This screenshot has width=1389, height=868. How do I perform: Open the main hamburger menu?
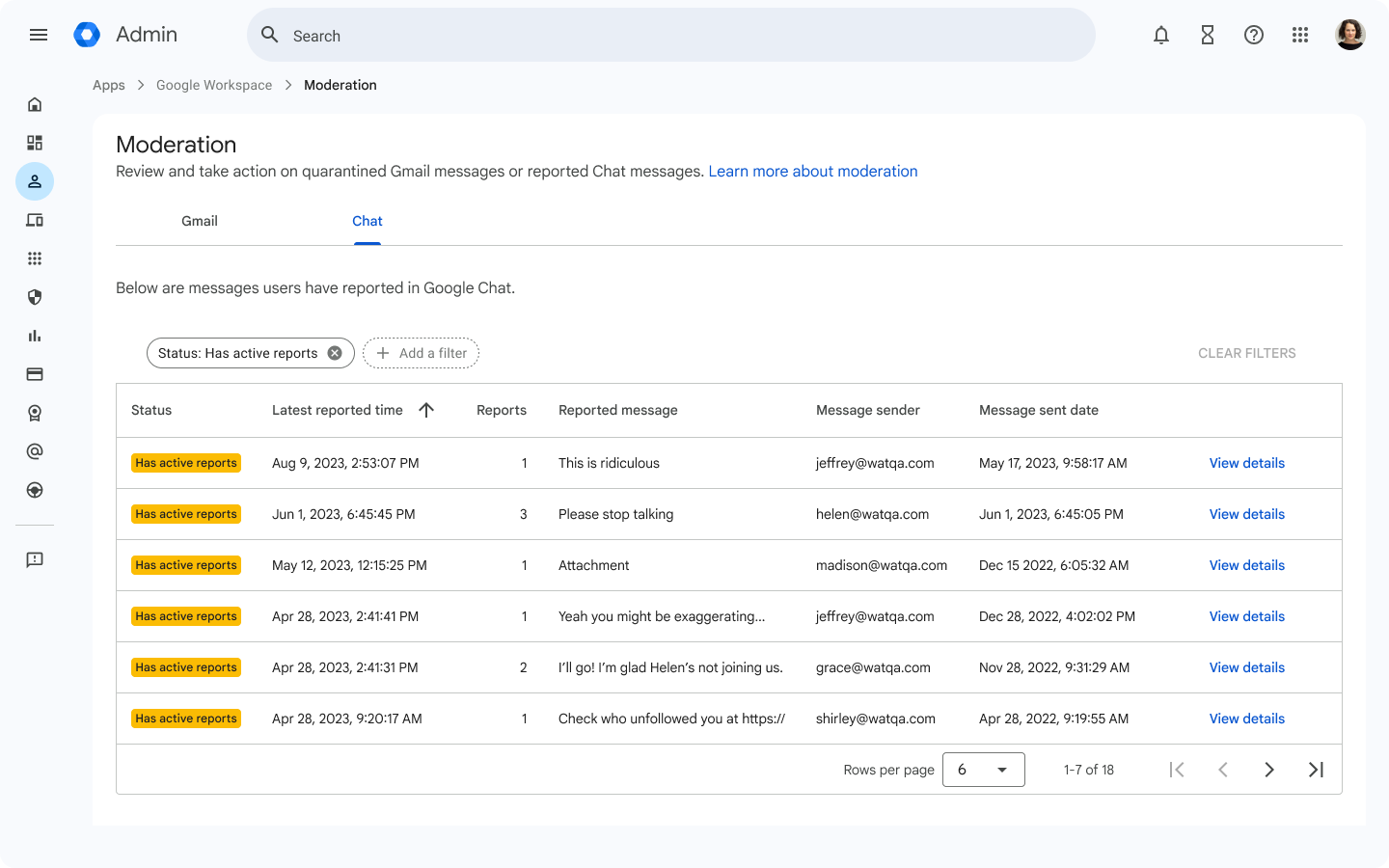(x=39, y=35)
